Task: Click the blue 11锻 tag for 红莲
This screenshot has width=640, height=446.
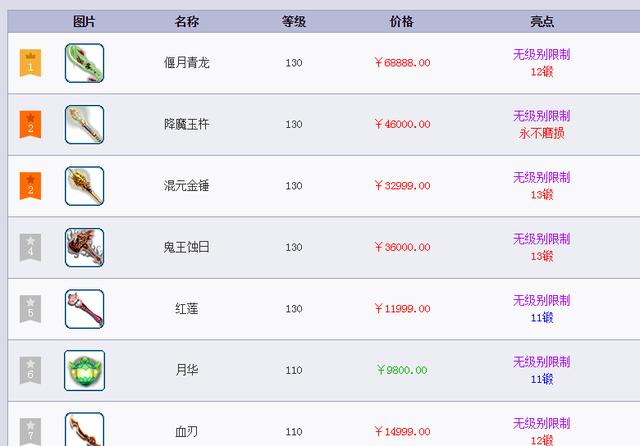Action: click(x=542, y=317)
